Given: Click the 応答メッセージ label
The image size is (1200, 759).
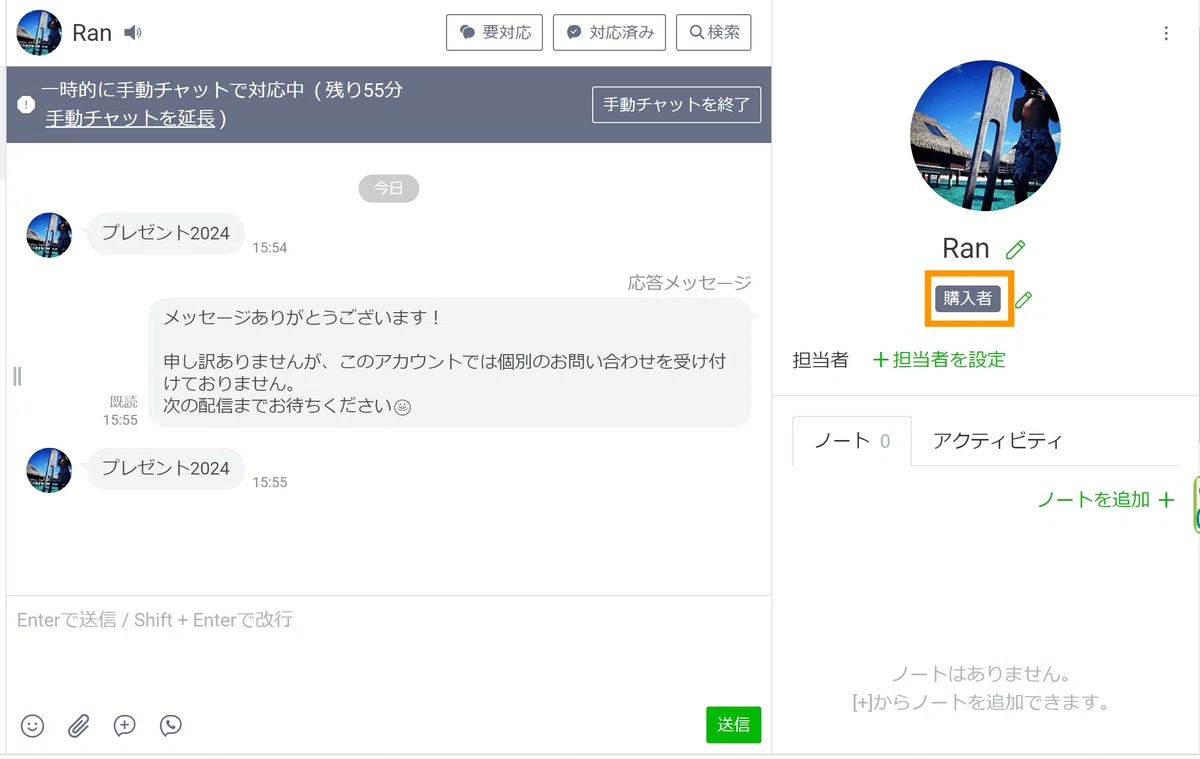Looking at the screenshot, I should [x=690, y=283].
